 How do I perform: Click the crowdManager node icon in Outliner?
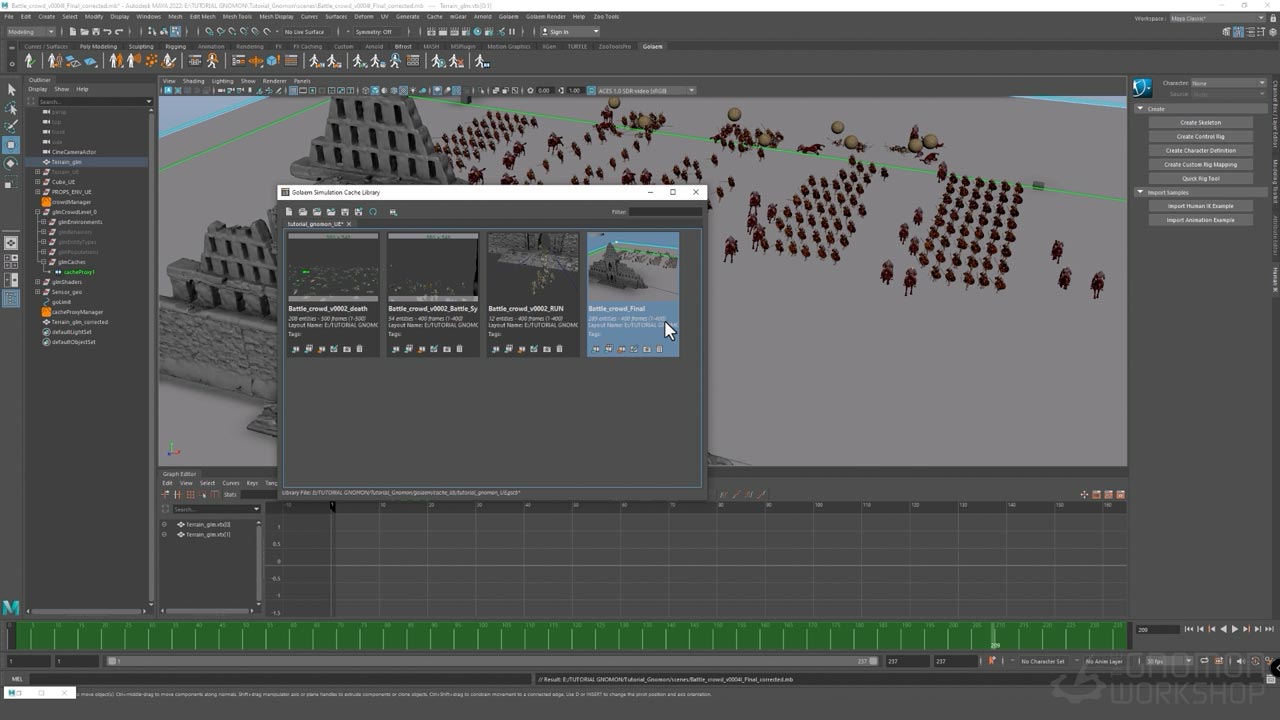pos(46,202)
